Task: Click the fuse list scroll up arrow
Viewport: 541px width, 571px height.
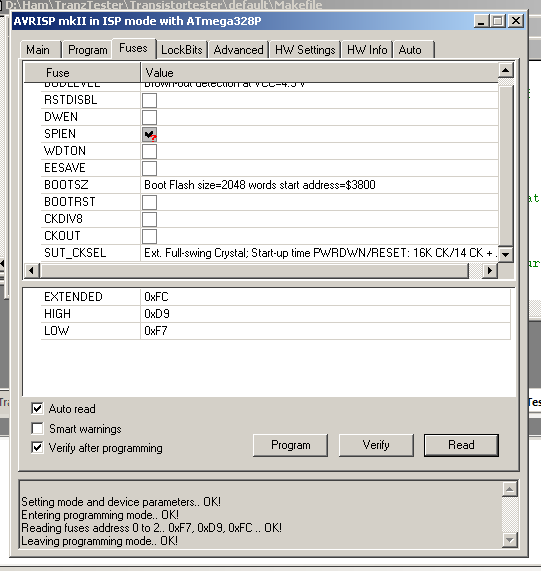Action: [506, 70]
